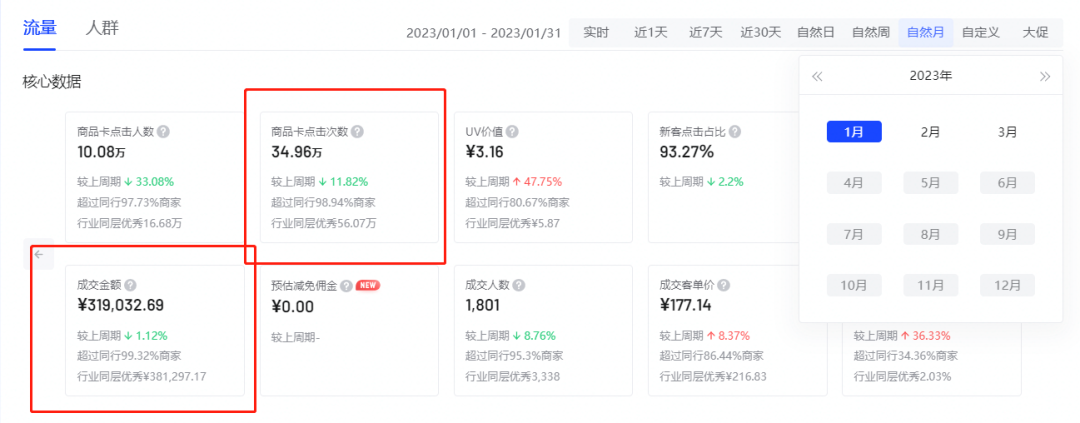
Task: Select the 成交客单价 ¥177.14 card
Action: 738,331
